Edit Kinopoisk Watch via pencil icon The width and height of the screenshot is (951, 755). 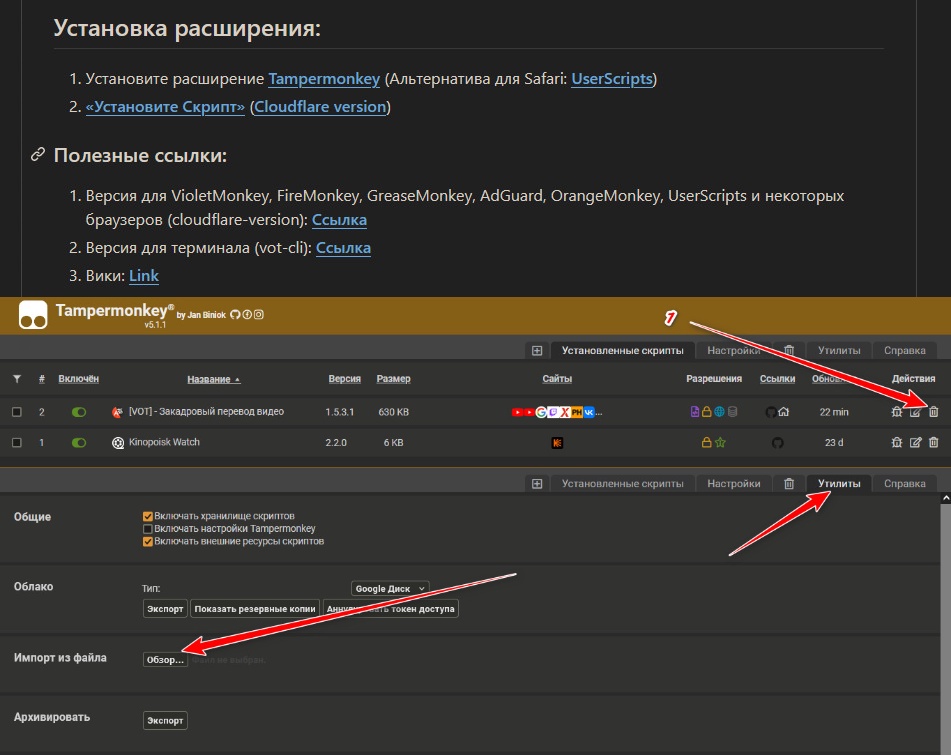[915, 442]
